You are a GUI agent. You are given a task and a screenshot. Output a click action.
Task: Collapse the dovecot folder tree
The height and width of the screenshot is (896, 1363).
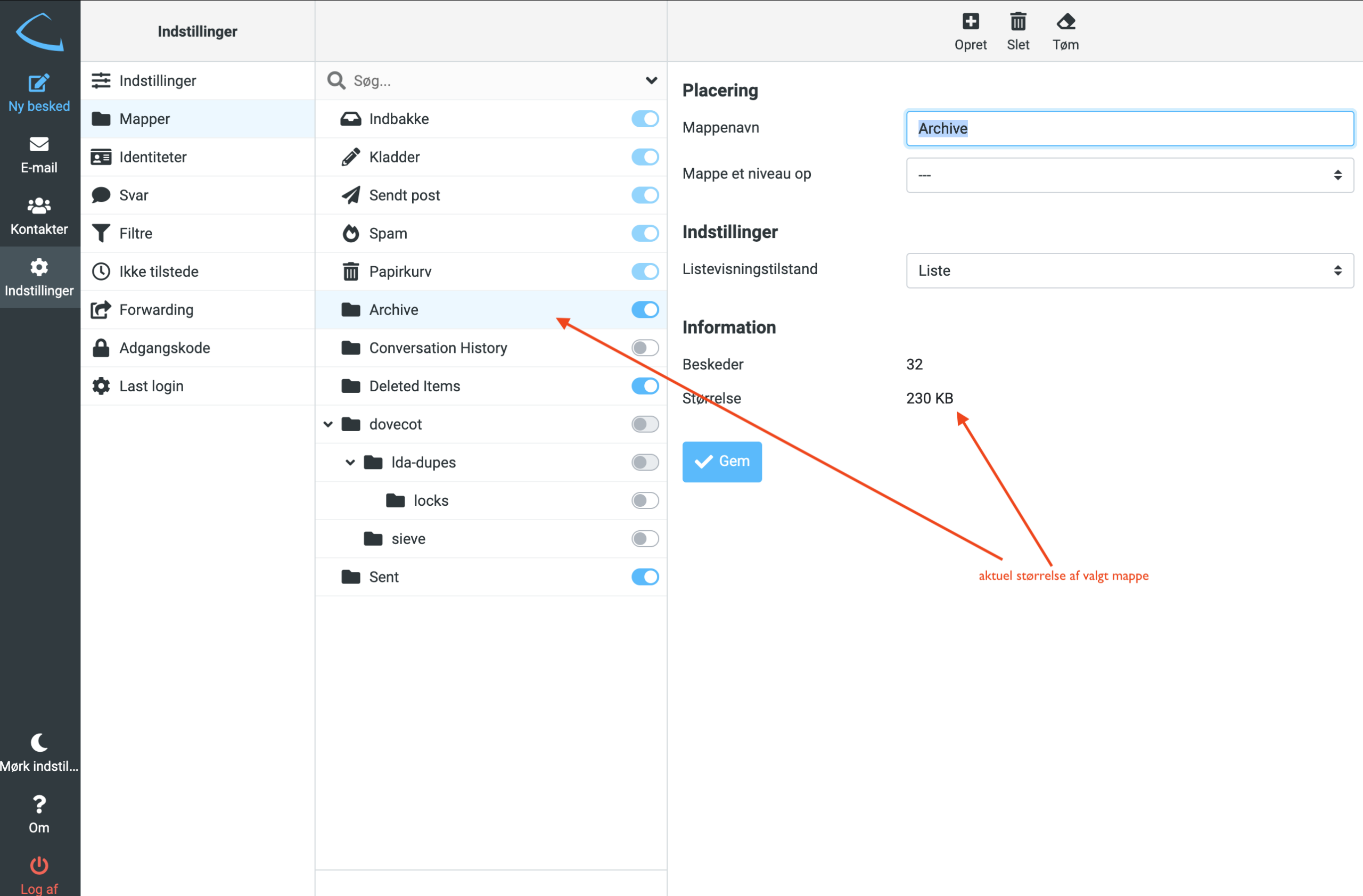point(328,424)
